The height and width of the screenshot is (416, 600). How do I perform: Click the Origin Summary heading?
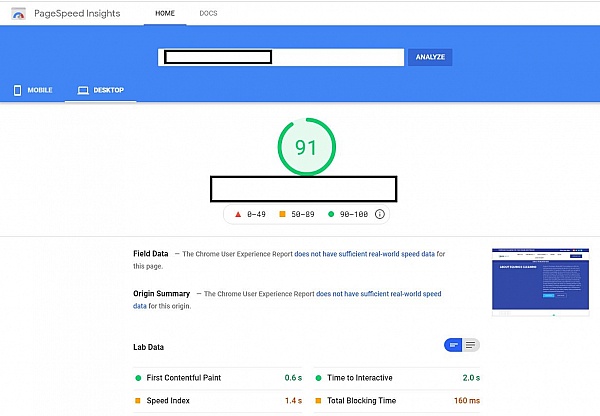(161, 294)
